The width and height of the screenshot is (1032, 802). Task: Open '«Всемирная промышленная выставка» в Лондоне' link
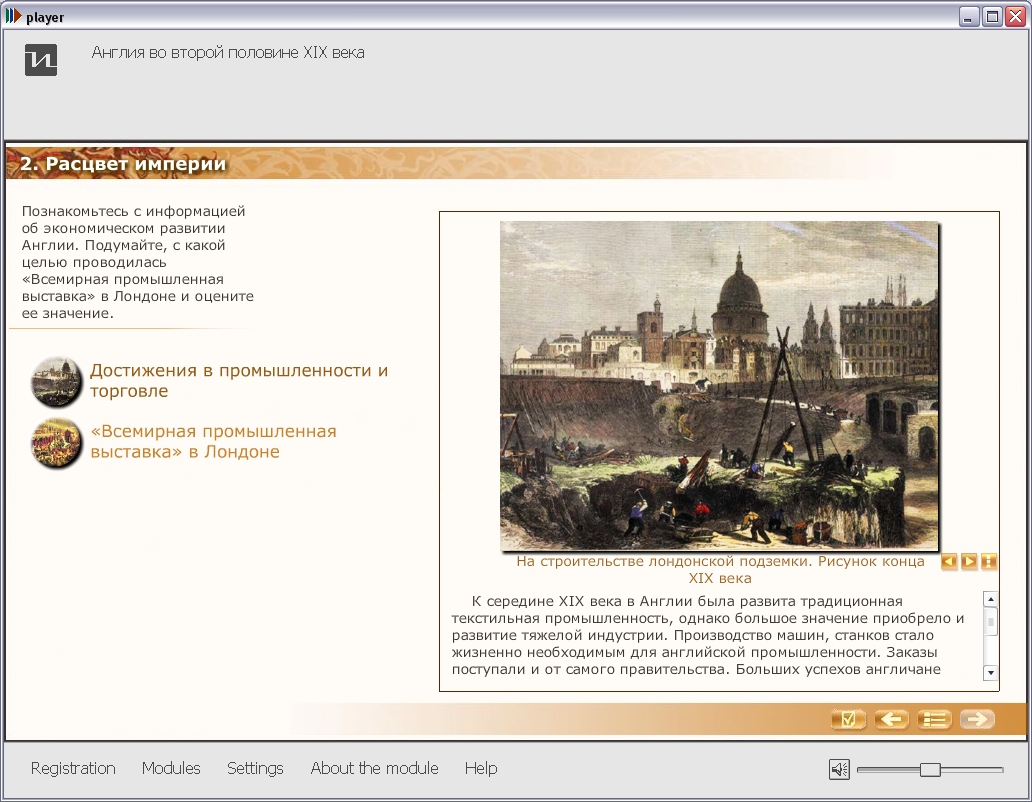pos(213,441)
